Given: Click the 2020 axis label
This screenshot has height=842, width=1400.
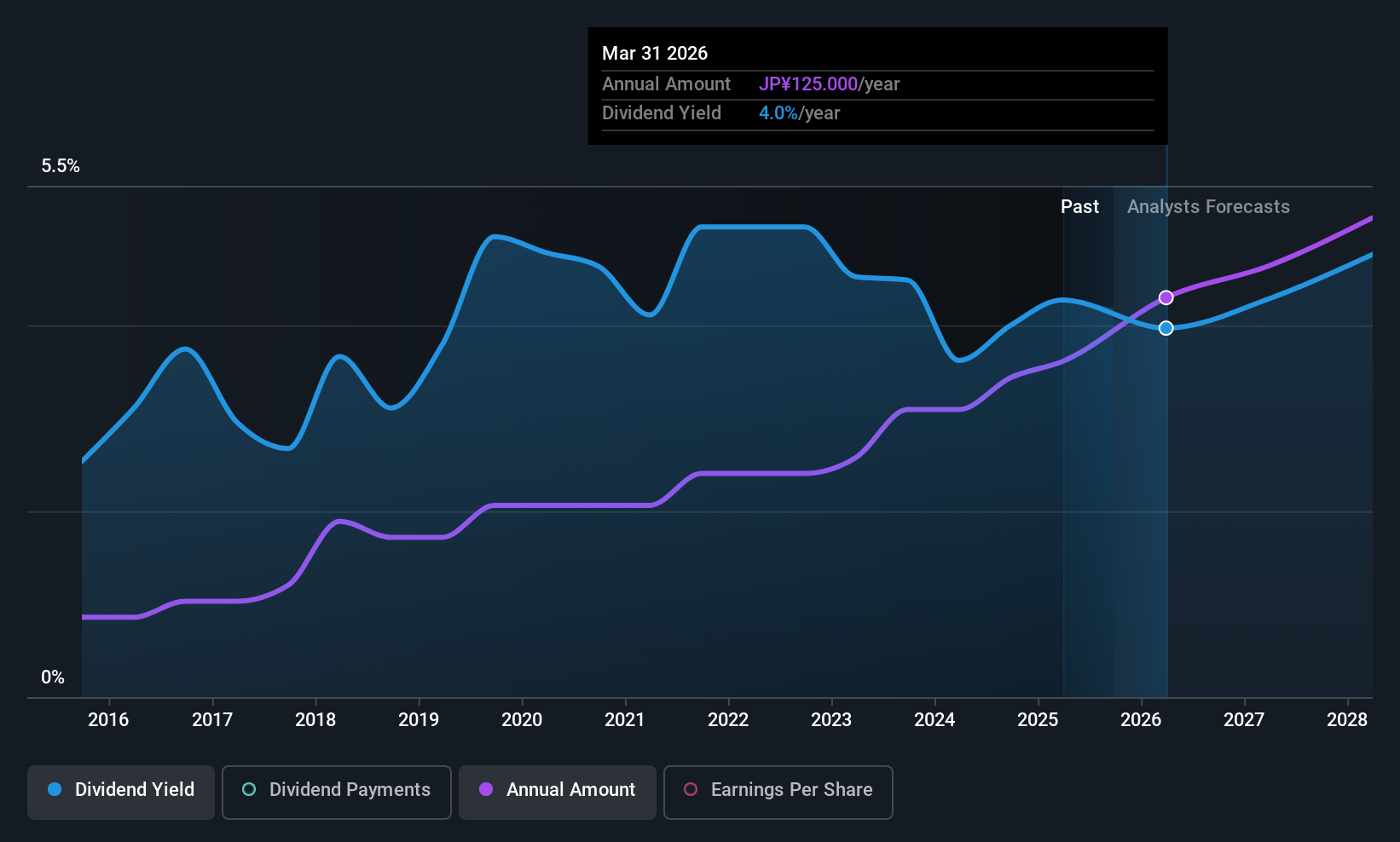Looking at the screenshot, I should 522,720.
